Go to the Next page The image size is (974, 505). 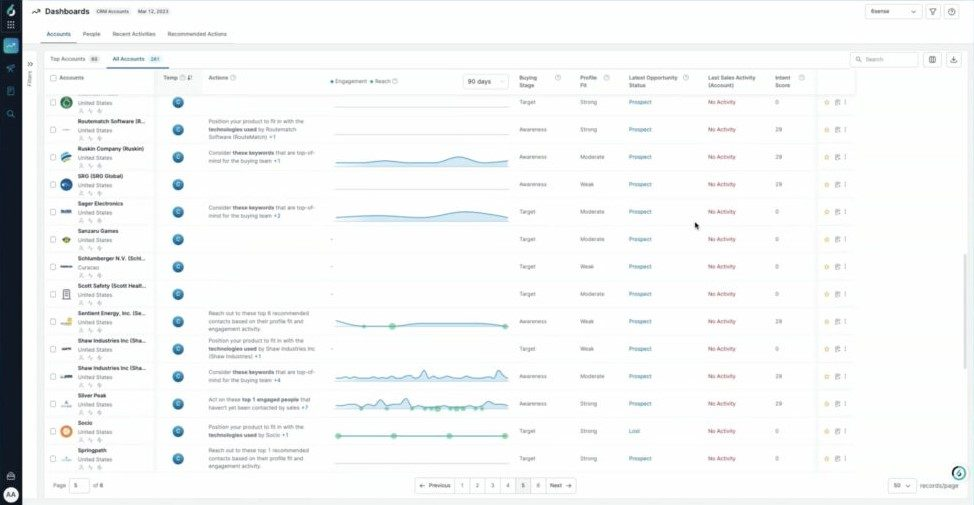coord(560,486)
